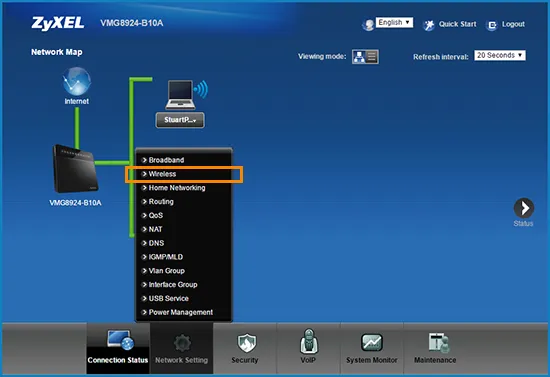Click the wireless laptop client icon
Viewport: 550px width, 377px height.
click(x=187, y=95)
